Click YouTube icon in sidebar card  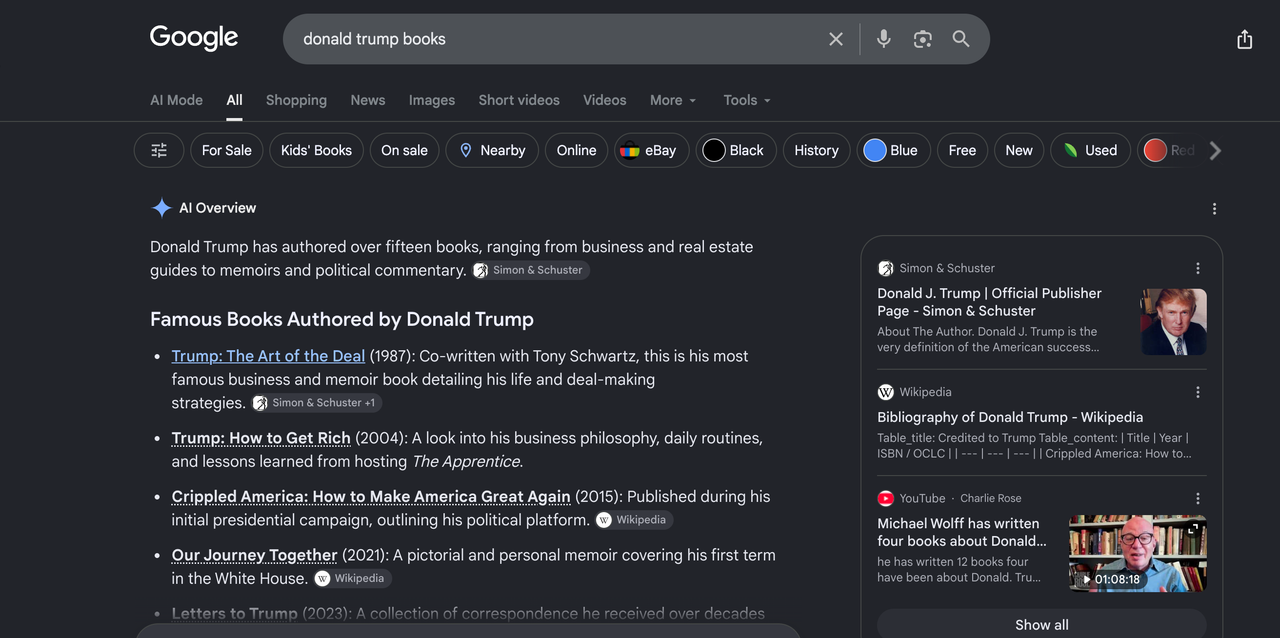(x=885, y=498)
